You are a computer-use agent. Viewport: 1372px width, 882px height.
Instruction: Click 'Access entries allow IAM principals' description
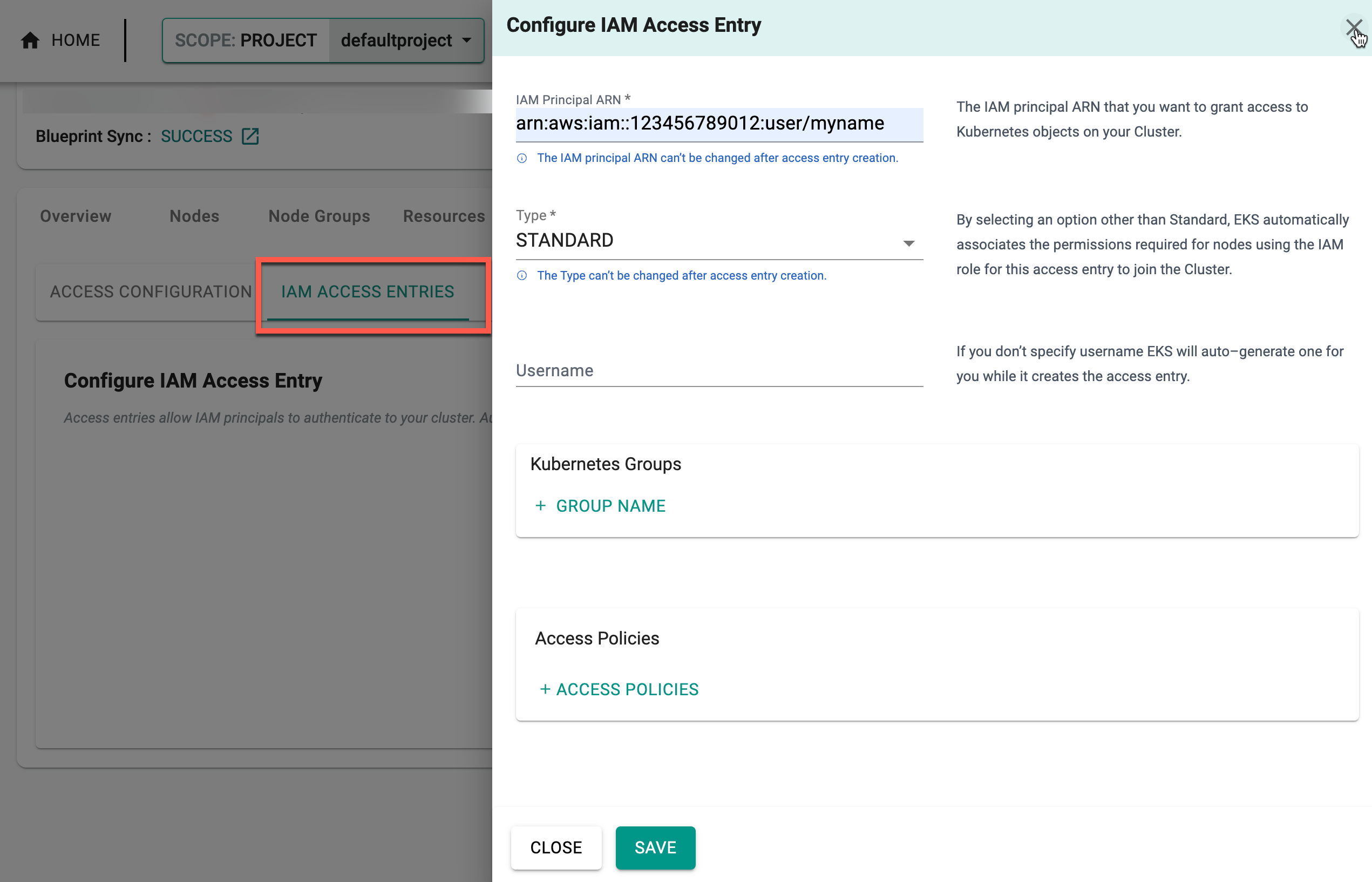pos(278,417)
